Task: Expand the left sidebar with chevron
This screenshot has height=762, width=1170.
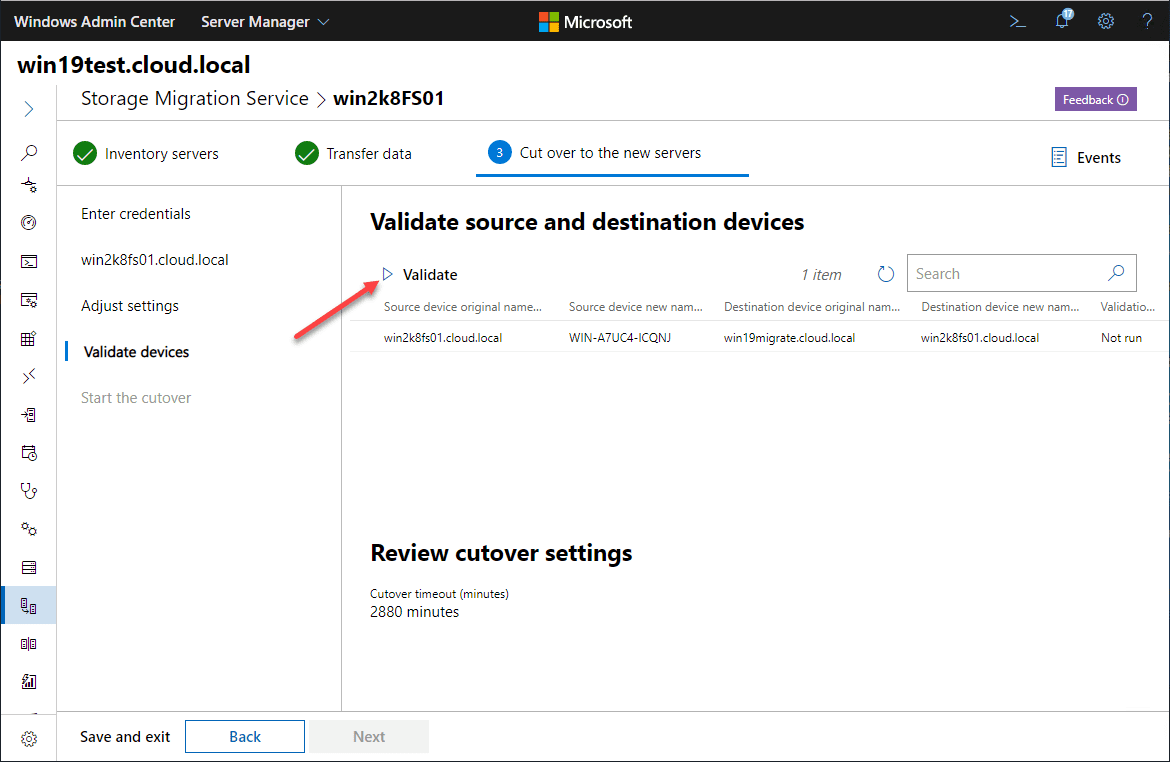Action: [x=29, y=109]
